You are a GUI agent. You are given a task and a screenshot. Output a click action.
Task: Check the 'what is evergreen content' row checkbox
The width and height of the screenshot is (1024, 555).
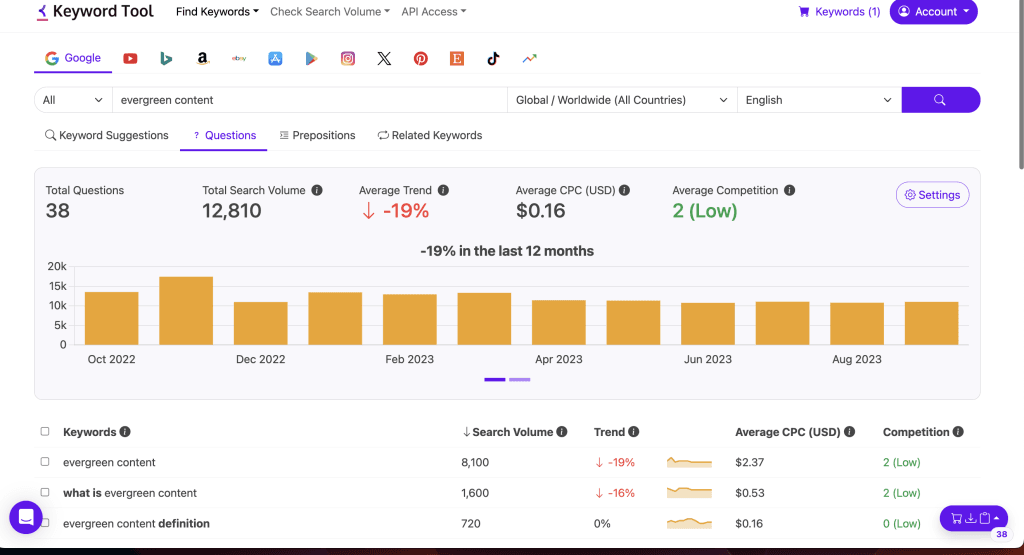(45, 492)
